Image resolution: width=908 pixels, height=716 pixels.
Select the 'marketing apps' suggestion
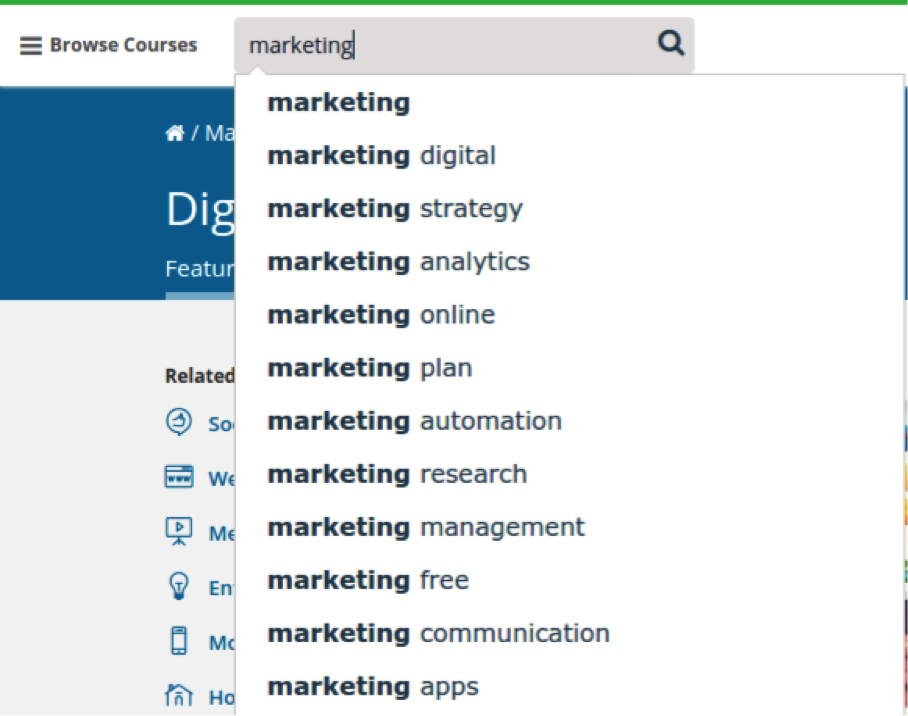(x=373, y=685)
